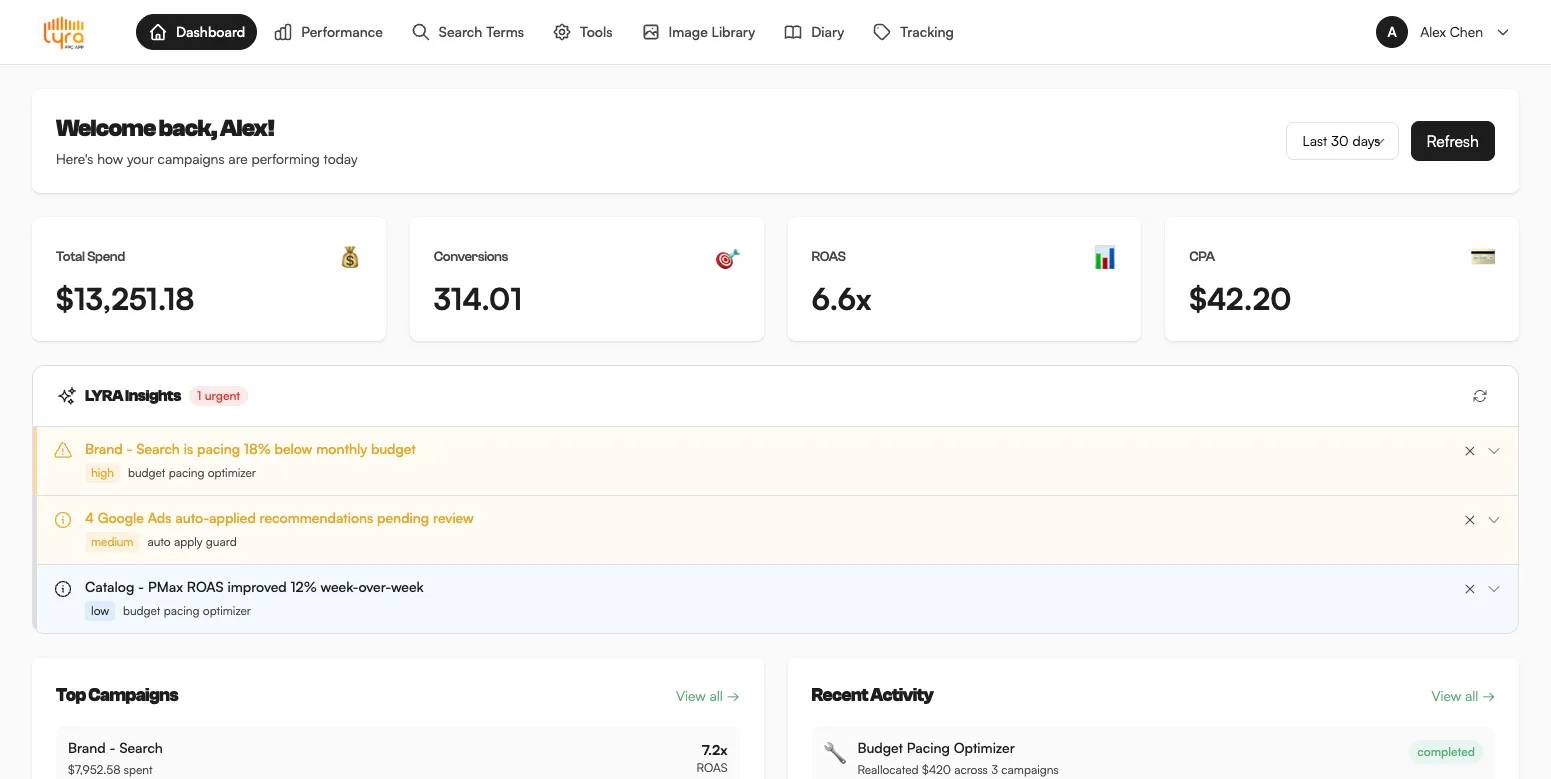Click the target icon on Conversions card
Image resolution: width=1551 pixels, height=779 pixels.
(727, 257)
